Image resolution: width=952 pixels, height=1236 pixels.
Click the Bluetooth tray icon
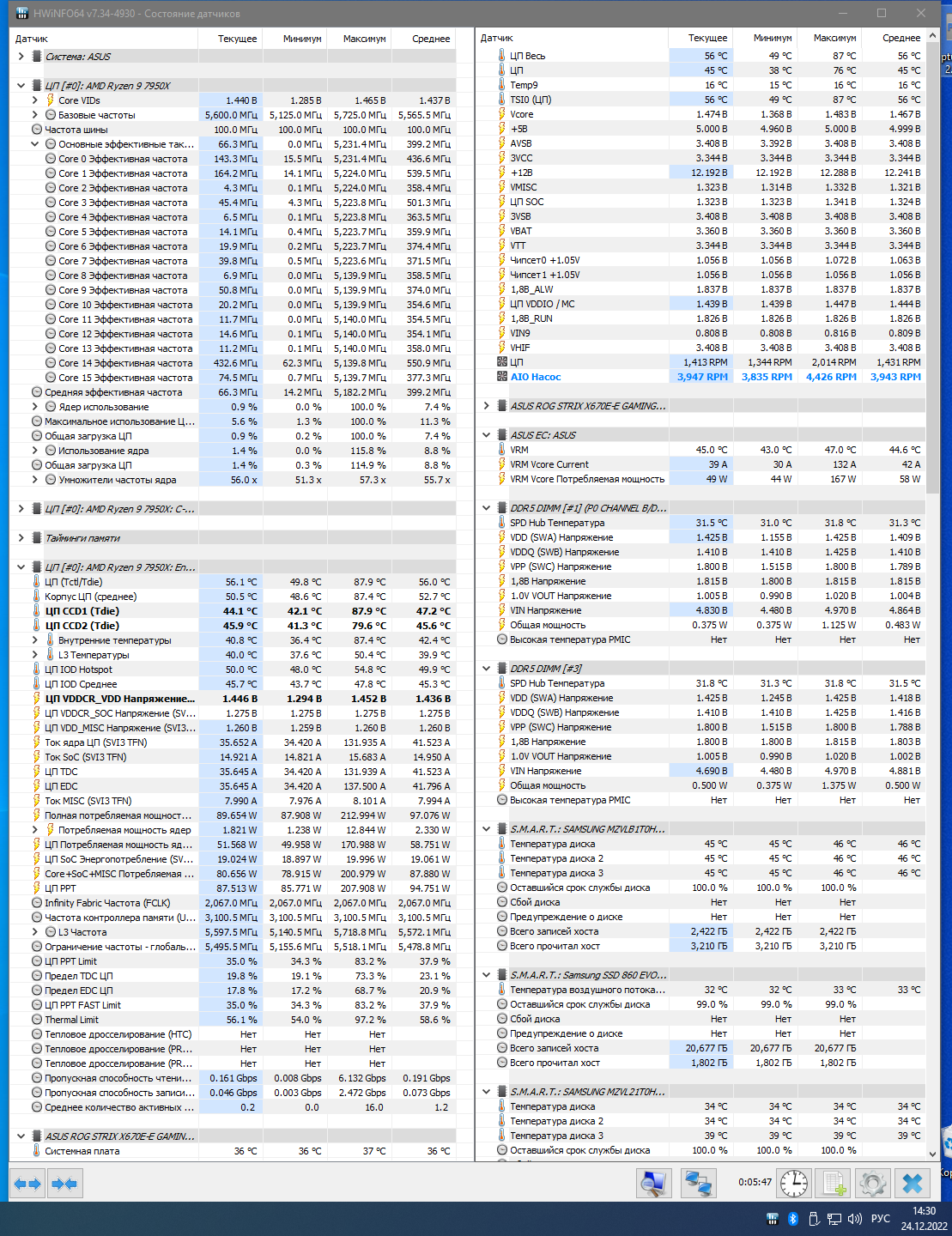(x=793, y=1219)
